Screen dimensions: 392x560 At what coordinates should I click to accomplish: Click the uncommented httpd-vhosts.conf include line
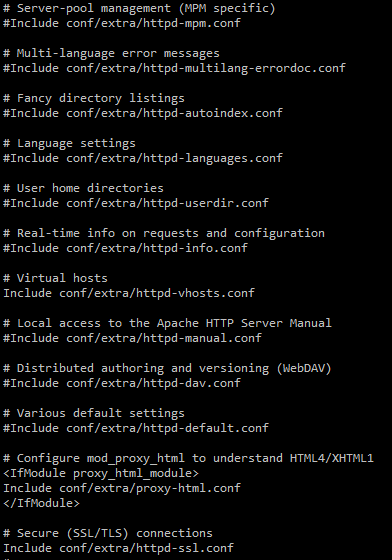click(129, 293)
